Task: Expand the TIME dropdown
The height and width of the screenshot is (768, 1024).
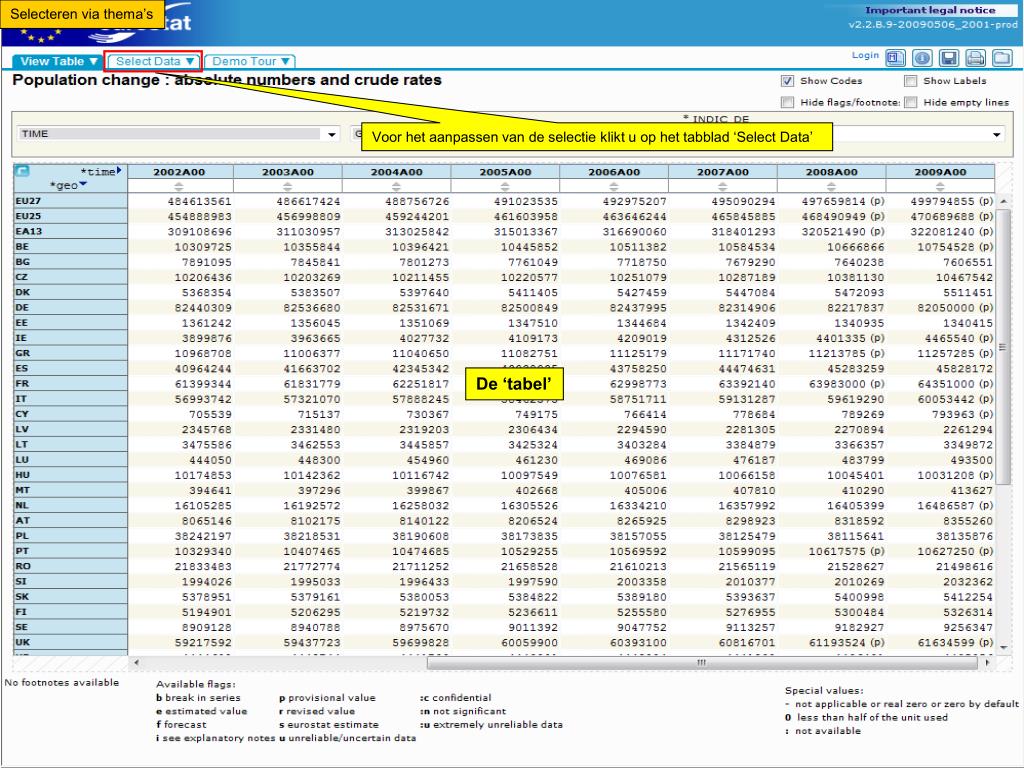Action: (x=332, y=134)
